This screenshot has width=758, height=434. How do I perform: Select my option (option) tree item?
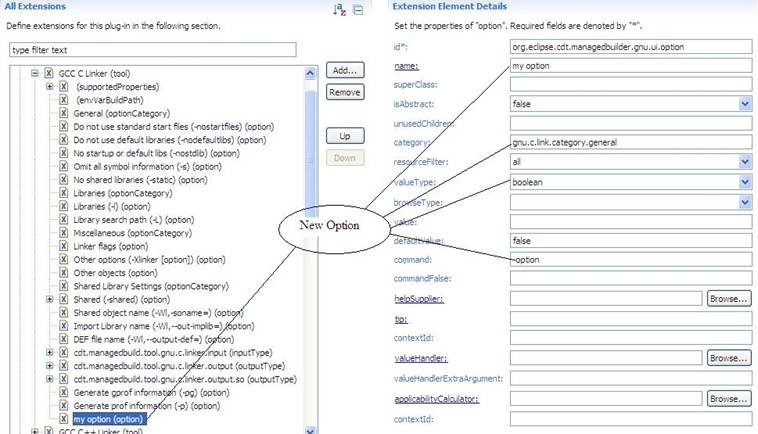109,419
